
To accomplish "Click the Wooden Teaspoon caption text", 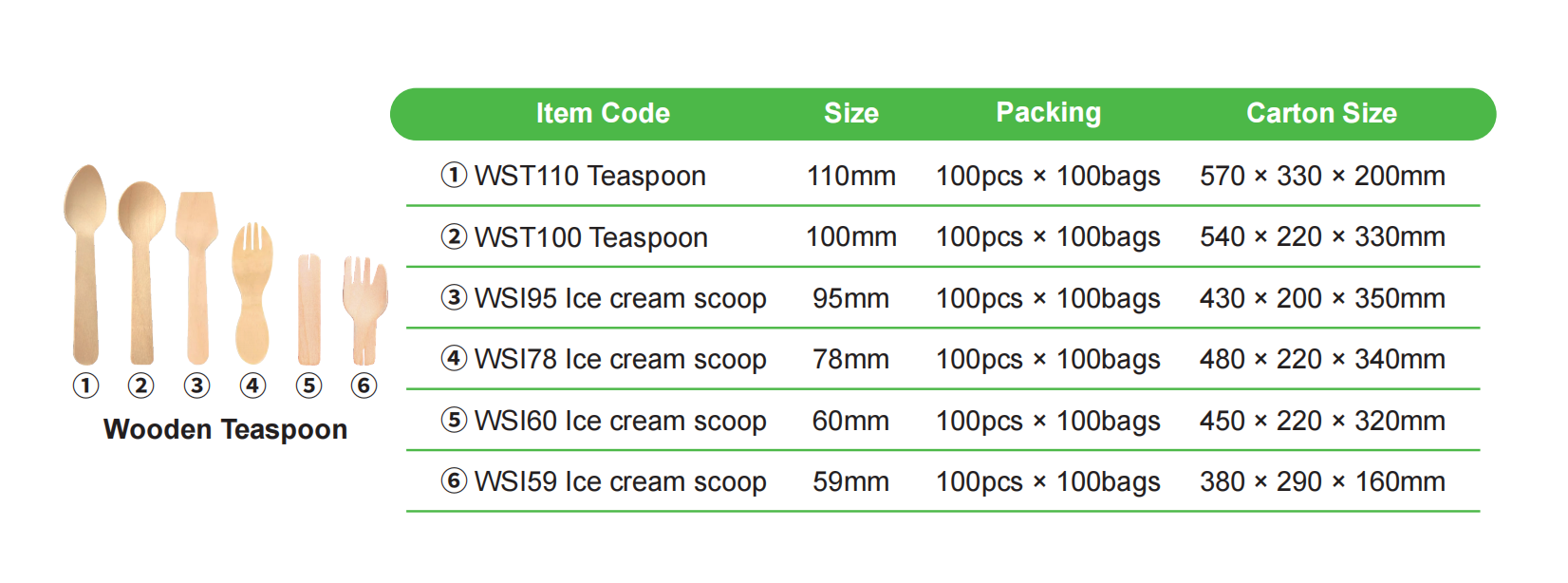I will point(225,429).
